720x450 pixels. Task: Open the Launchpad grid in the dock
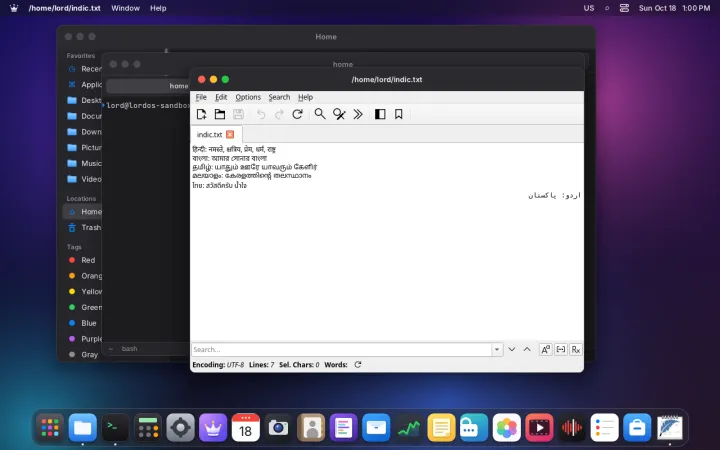click(50, 428)
